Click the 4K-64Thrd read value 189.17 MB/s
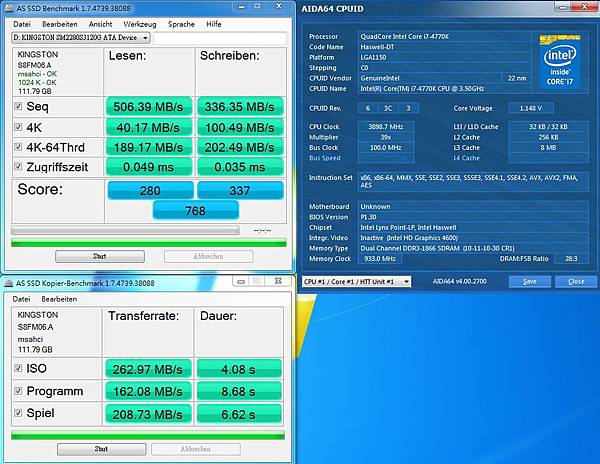This screenshot has width=600, height=464. point(148,147)
